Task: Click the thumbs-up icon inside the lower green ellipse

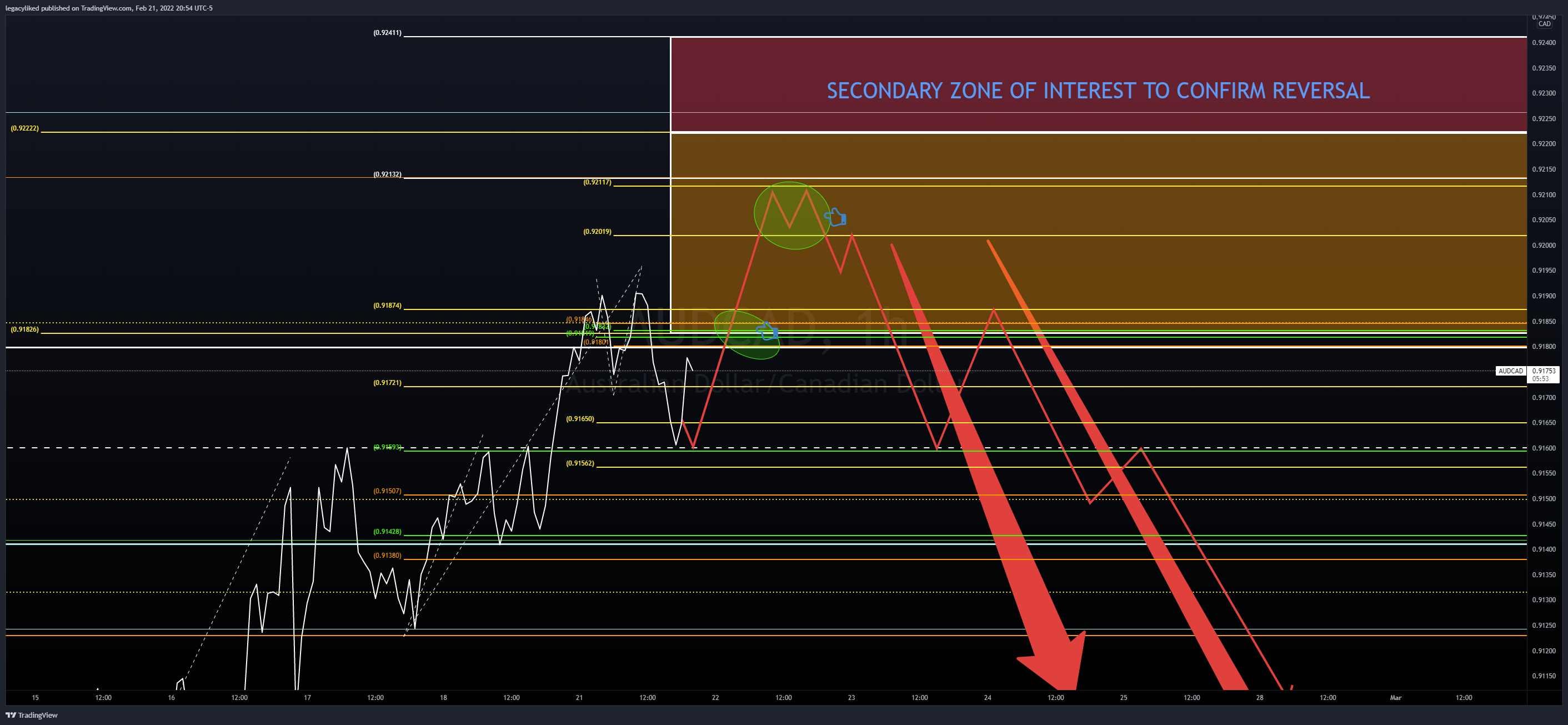Action: coord(767,331)
